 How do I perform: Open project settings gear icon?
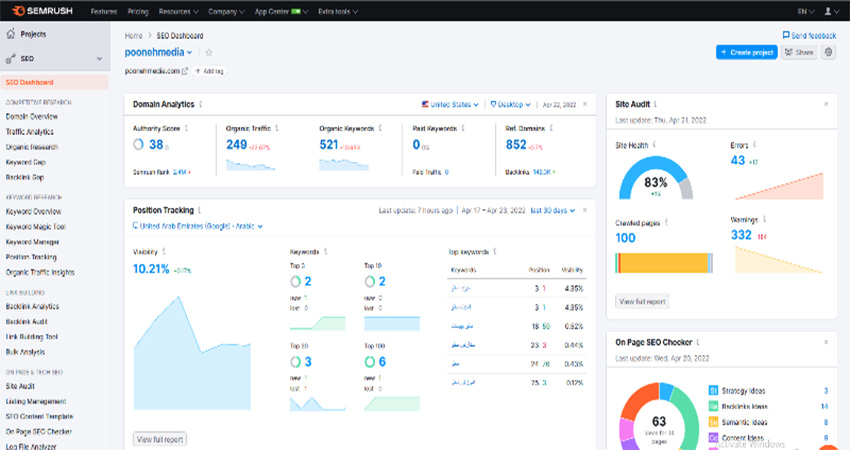click(x=828, y=52)
